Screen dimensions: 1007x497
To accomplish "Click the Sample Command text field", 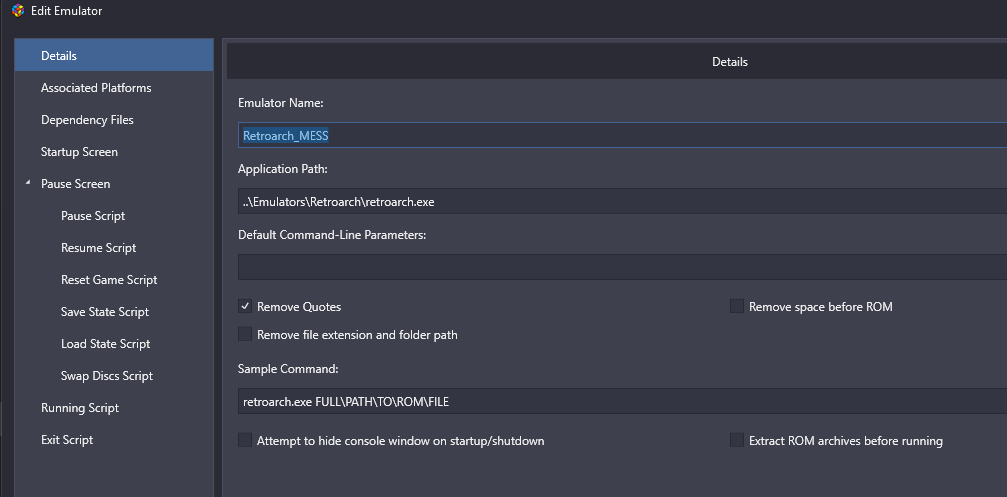I will point(622,402).
